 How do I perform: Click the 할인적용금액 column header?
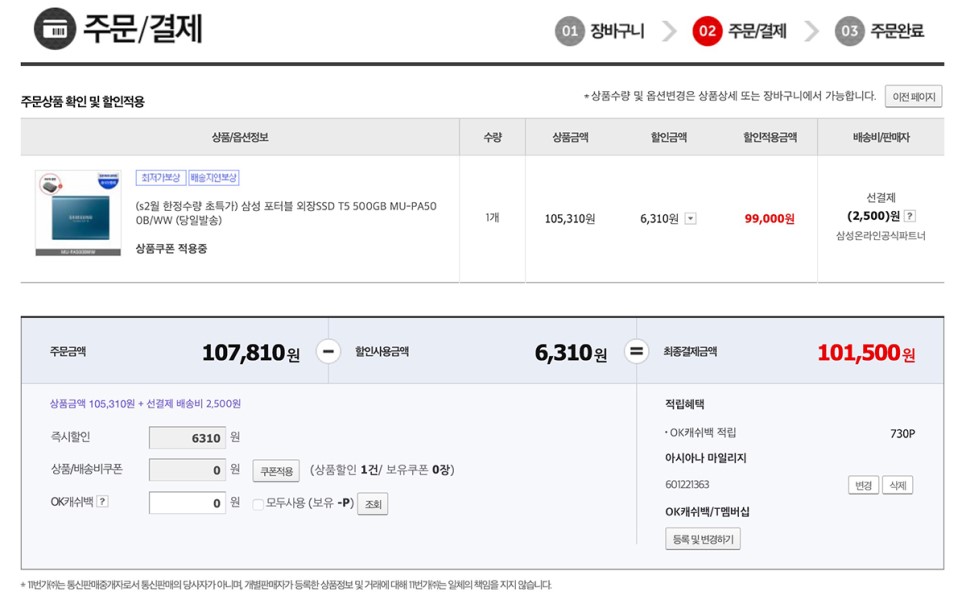[770, 137]
